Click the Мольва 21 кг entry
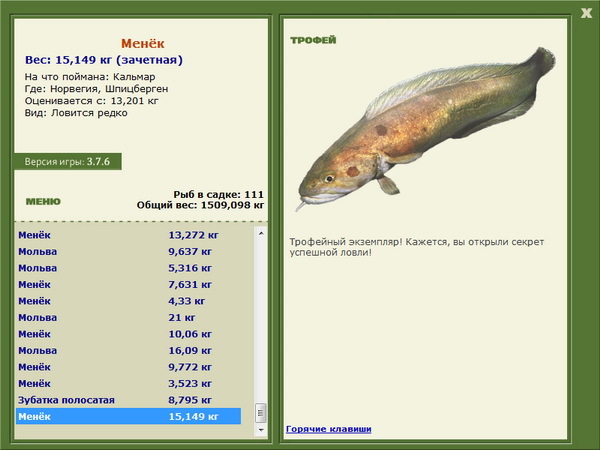The width and height of the screenshot is (600, 450). click(x=128, y=317)
